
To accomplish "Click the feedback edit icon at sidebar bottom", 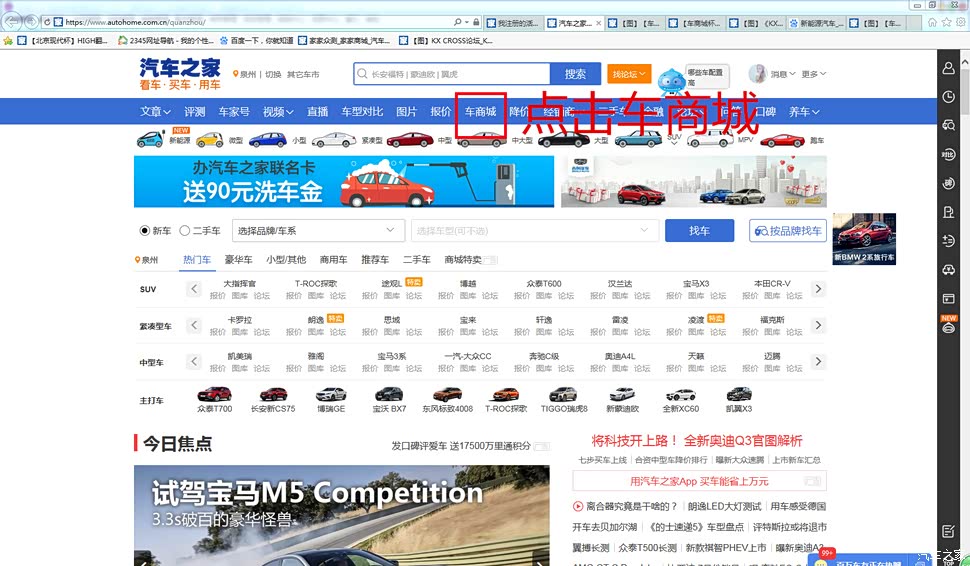I will point(948,531).
